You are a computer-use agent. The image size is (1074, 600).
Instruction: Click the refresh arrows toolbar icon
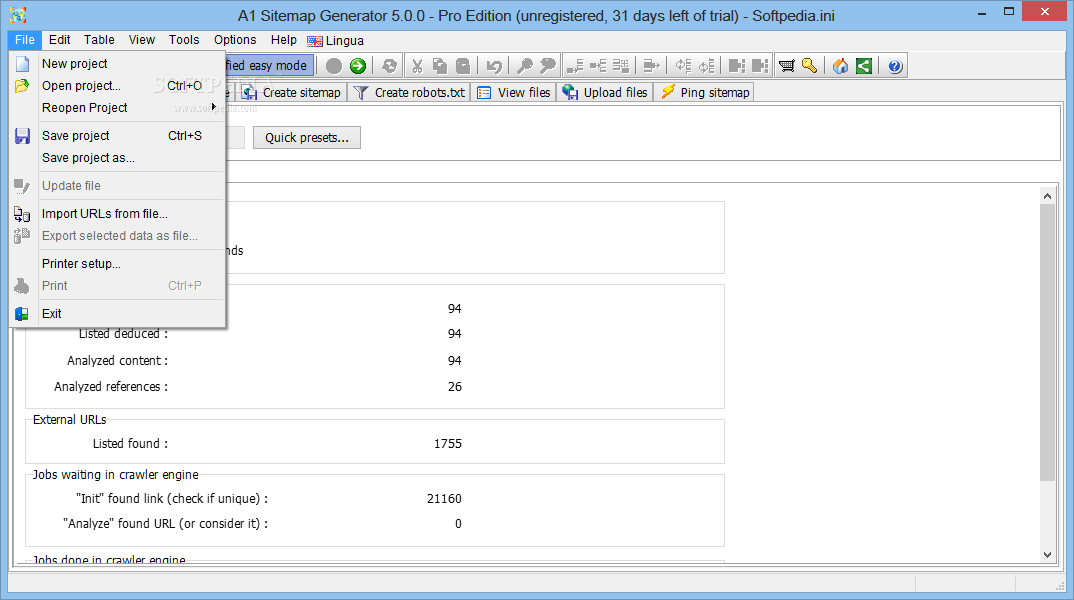389,66
